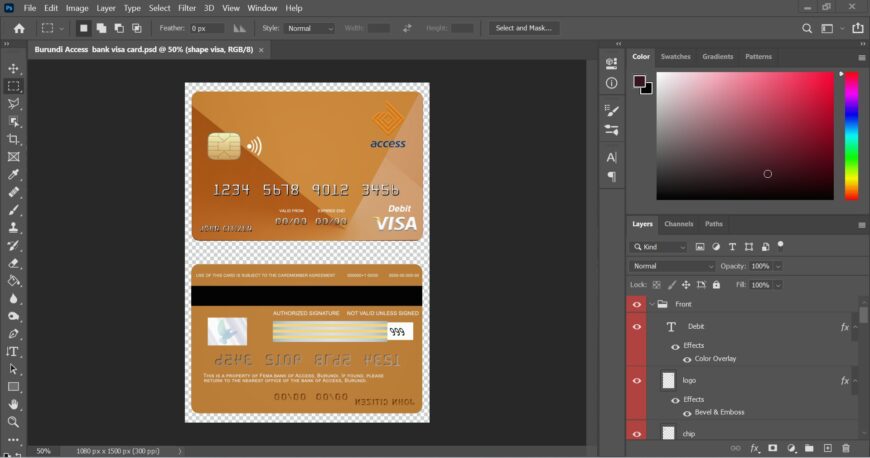Select the Rectangular Marquee tool
870x458 pixels.
click(x=13, y=86)
